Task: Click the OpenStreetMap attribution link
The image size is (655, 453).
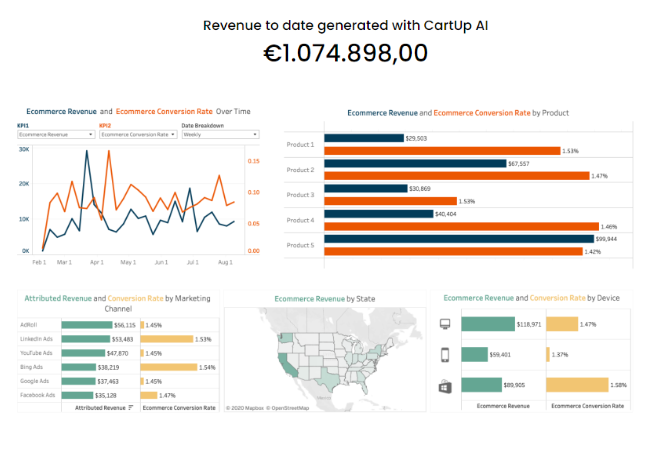Action: coord(290,408)
